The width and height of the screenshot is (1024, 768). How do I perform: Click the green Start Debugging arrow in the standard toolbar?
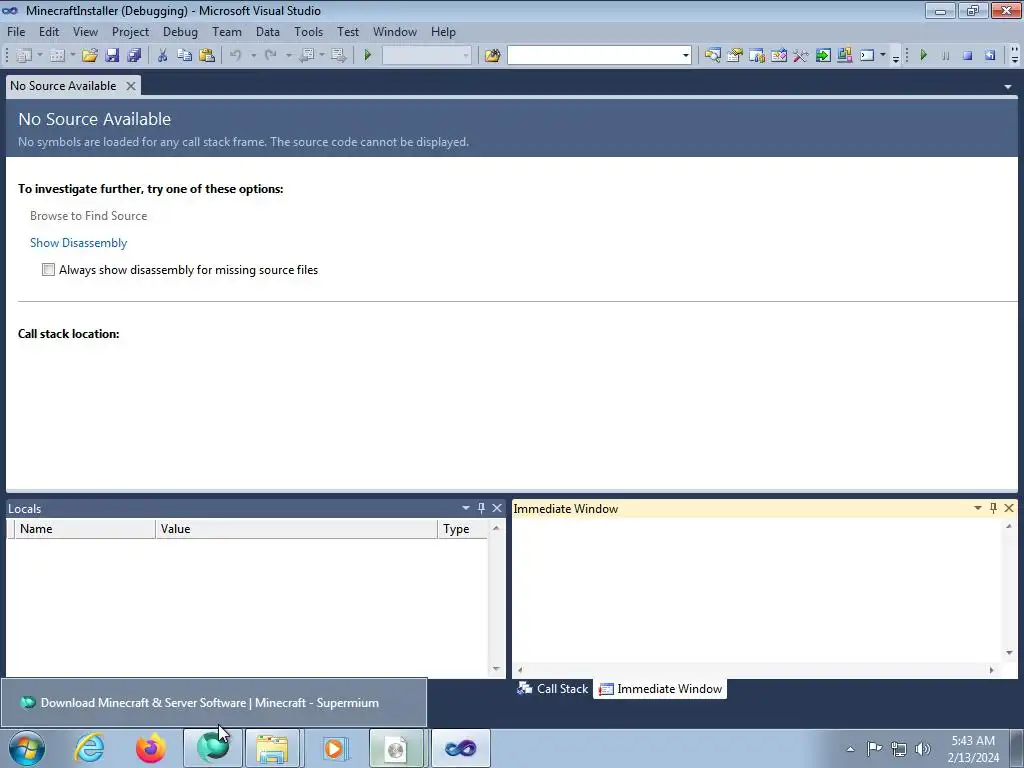tap(367, 56)
